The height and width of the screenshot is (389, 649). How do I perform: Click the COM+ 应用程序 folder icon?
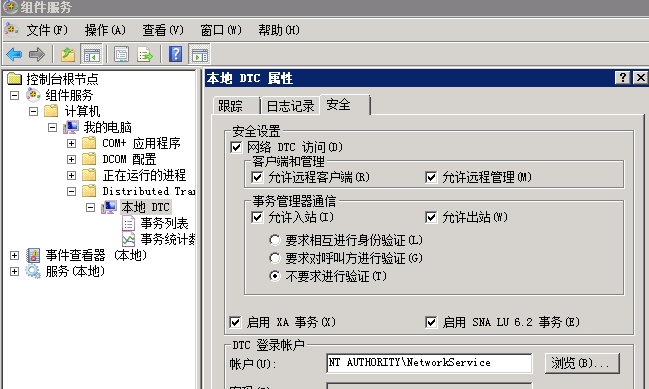click(x=89, y=143)
